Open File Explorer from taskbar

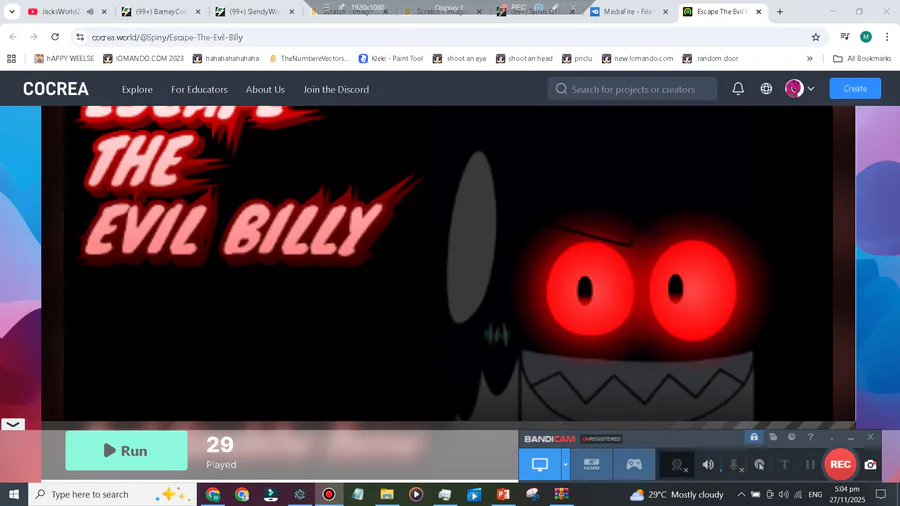[387, 495]
